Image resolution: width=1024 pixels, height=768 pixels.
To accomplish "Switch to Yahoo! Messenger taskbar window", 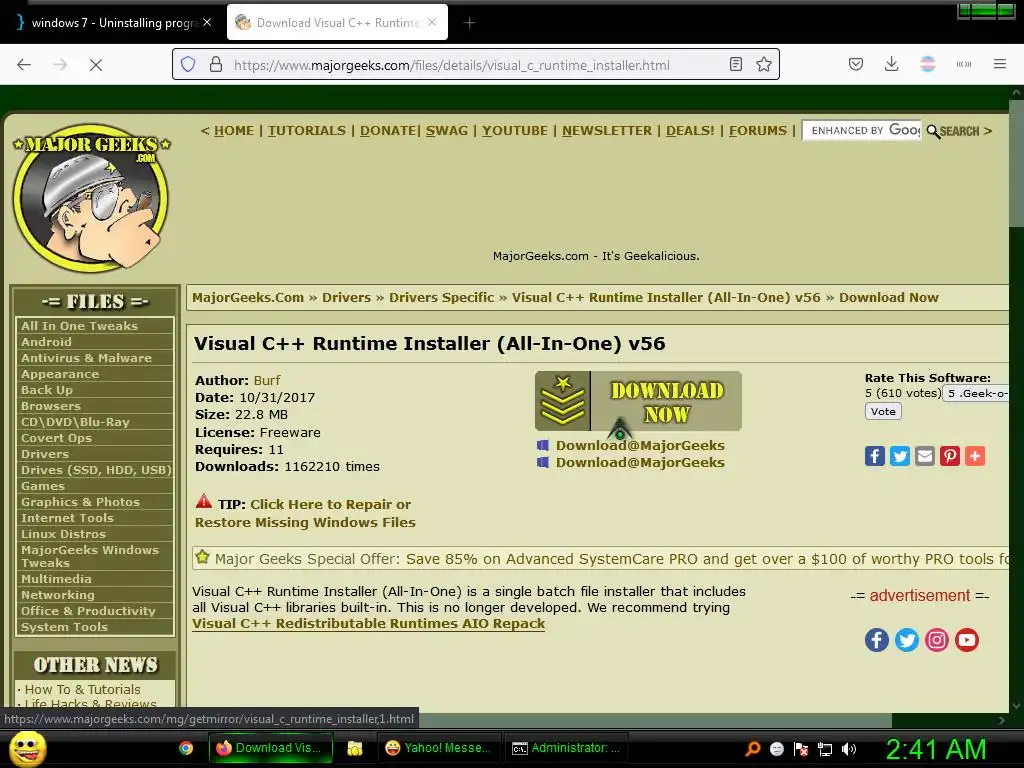I will [x=439, y=748].
